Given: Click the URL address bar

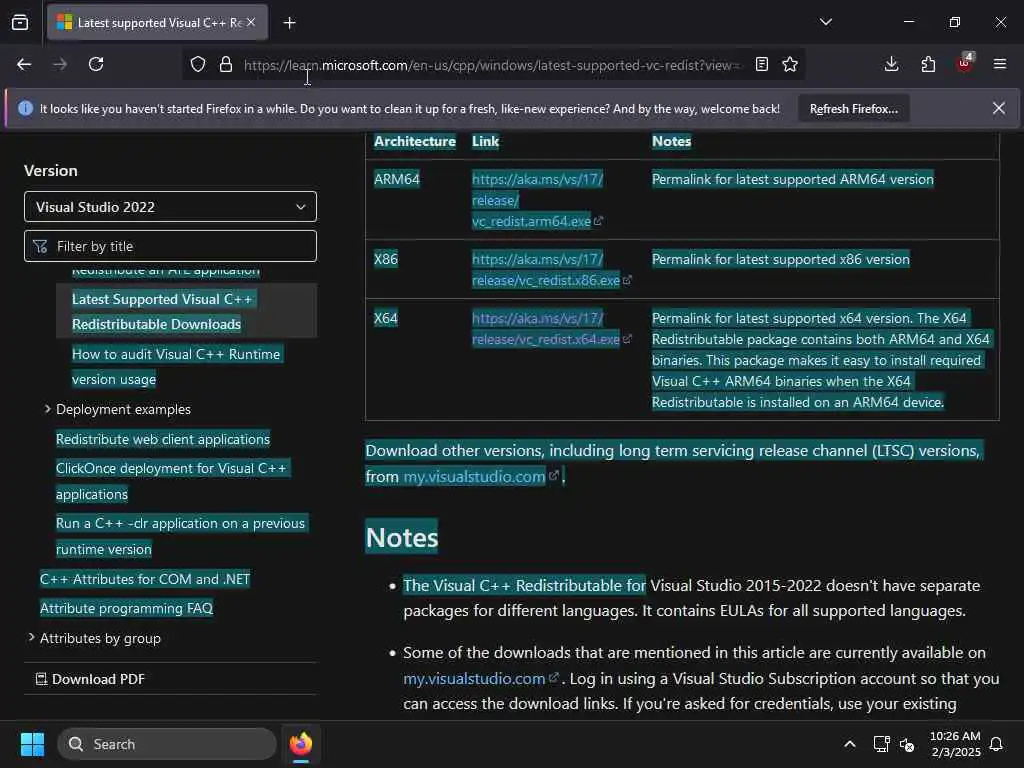Looking at the screenshot, I should pyautogui.click(x=491, y=65).
